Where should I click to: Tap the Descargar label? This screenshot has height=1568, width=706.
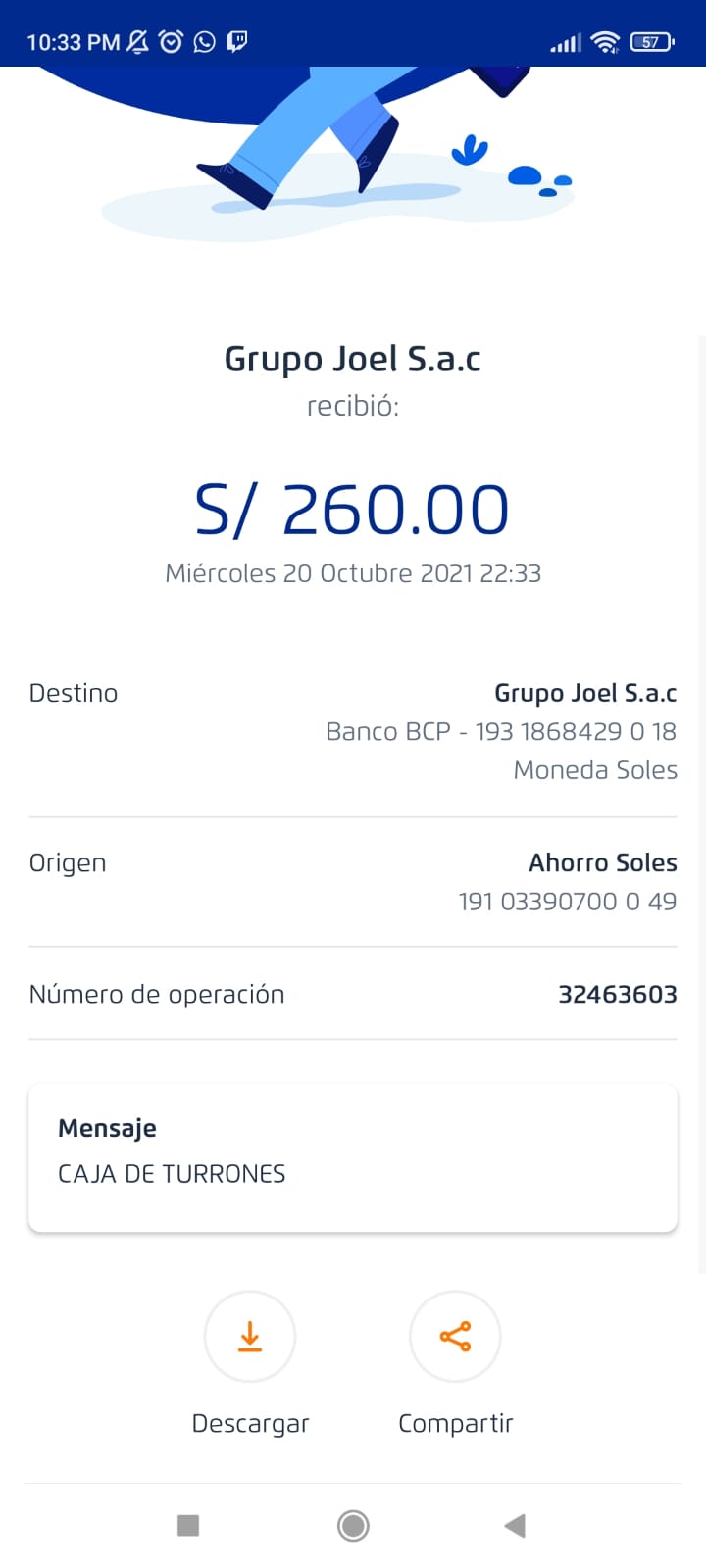pos(250,1423)
